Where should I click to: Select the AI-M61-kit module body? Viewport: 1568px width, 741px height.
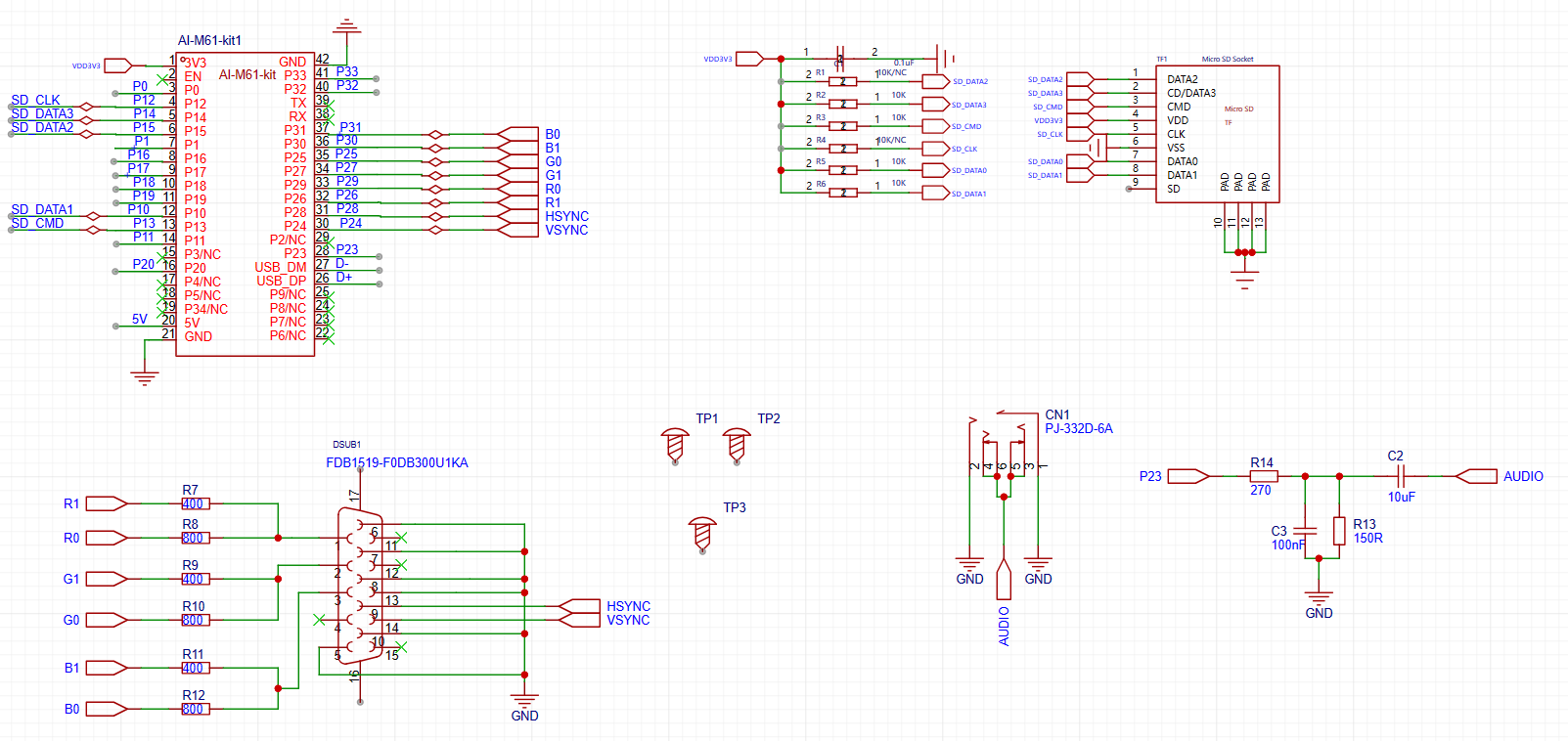click(246, 204)
